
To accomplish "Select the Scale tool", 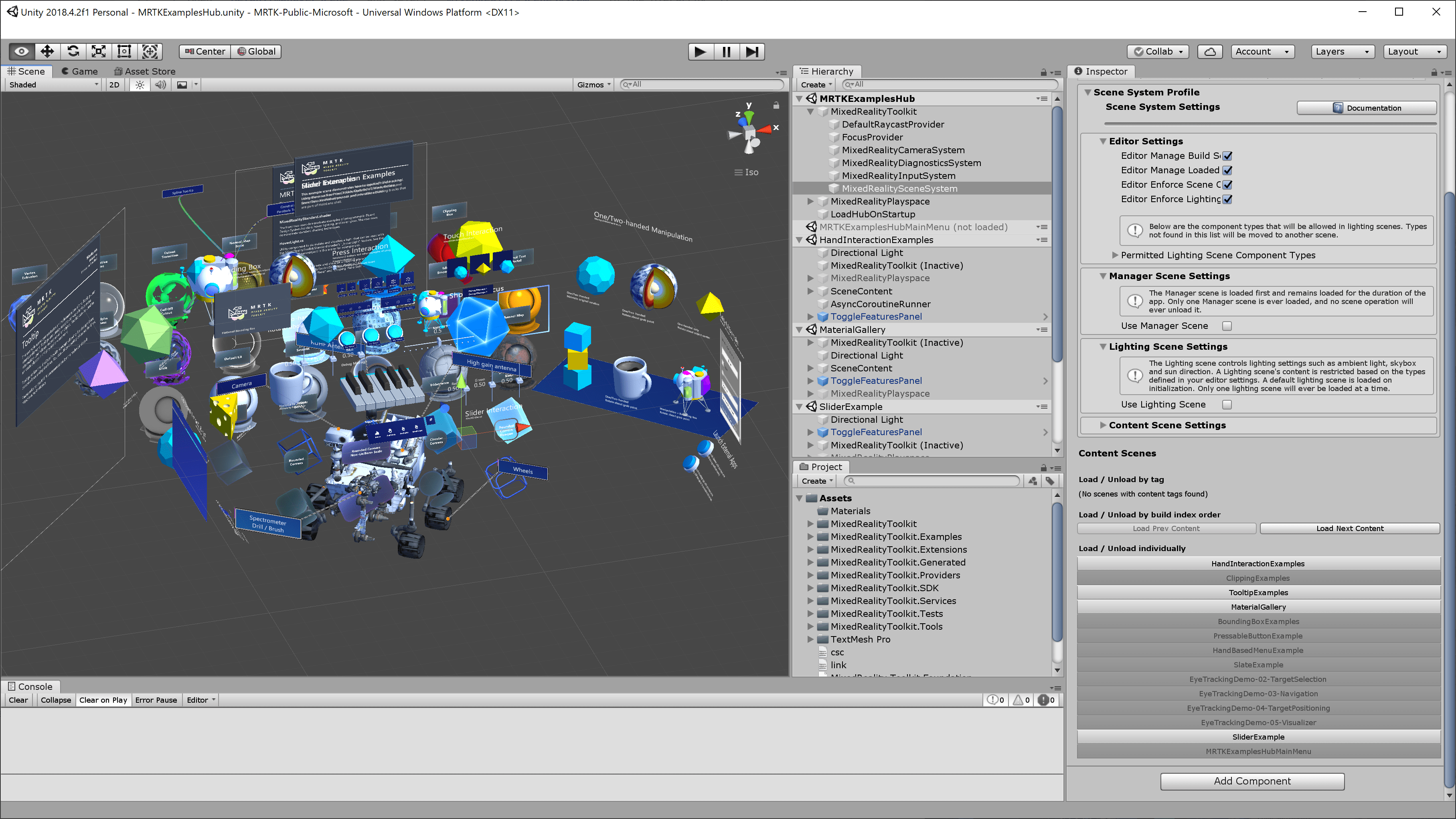I will pyautogui.click(x=98, y=51).
